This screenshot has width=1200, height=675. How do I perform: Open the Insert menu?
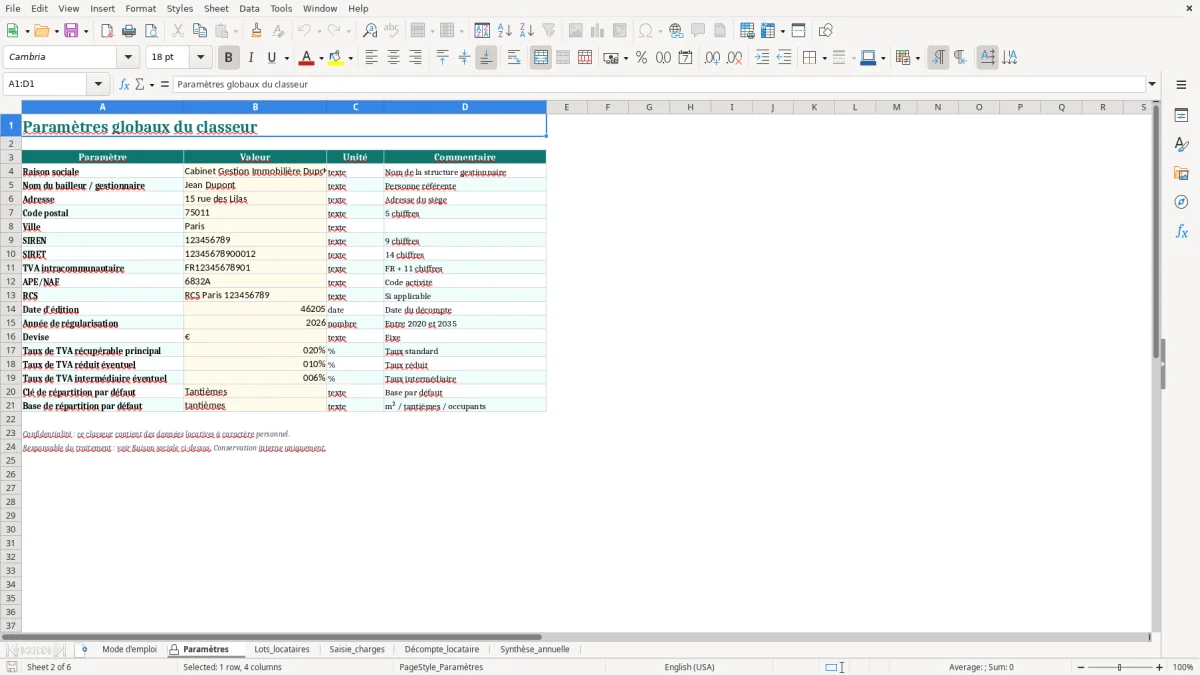click(102, 8)
